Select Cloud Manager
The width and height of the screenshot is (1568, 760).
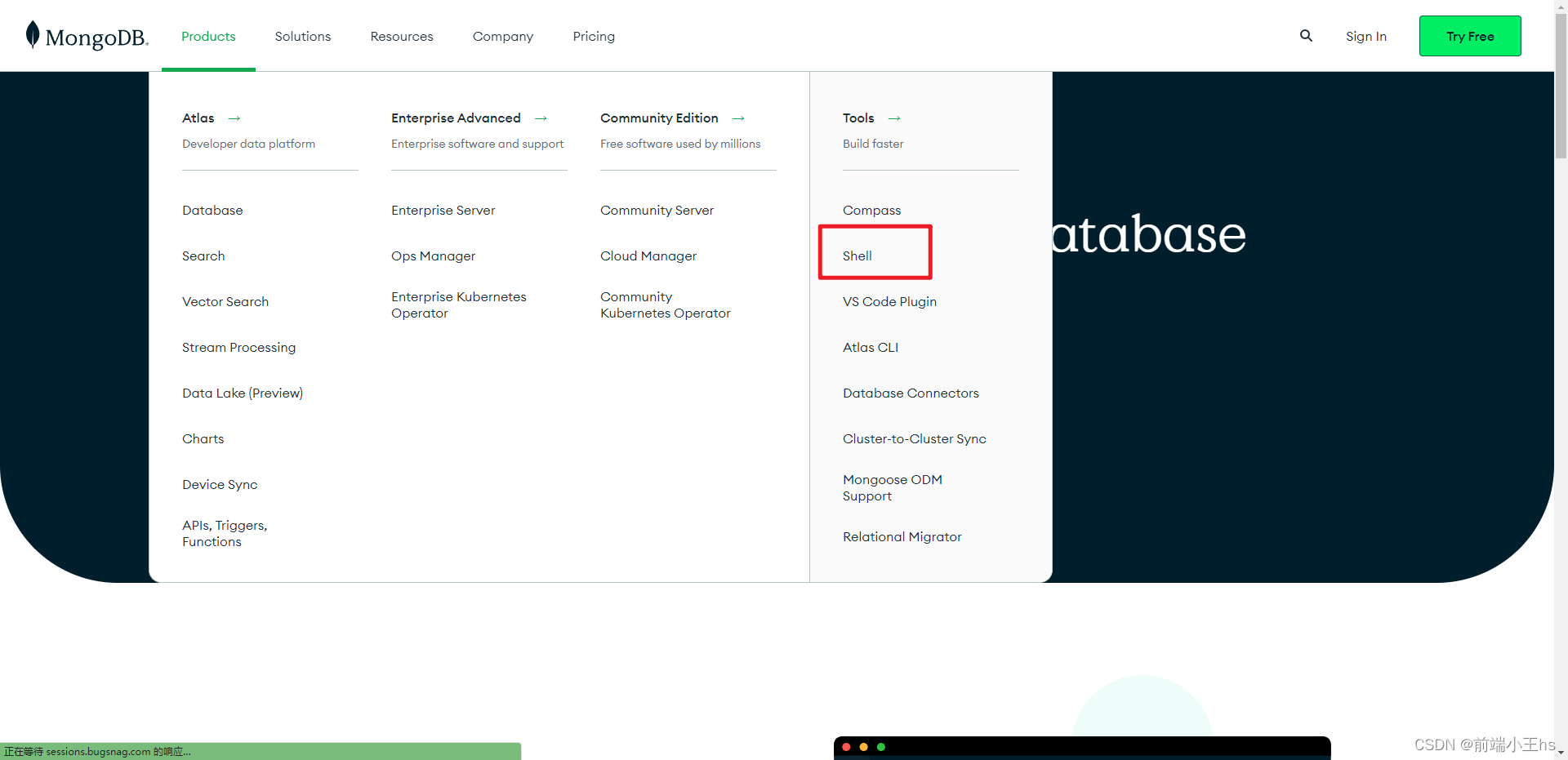[648, 256]
